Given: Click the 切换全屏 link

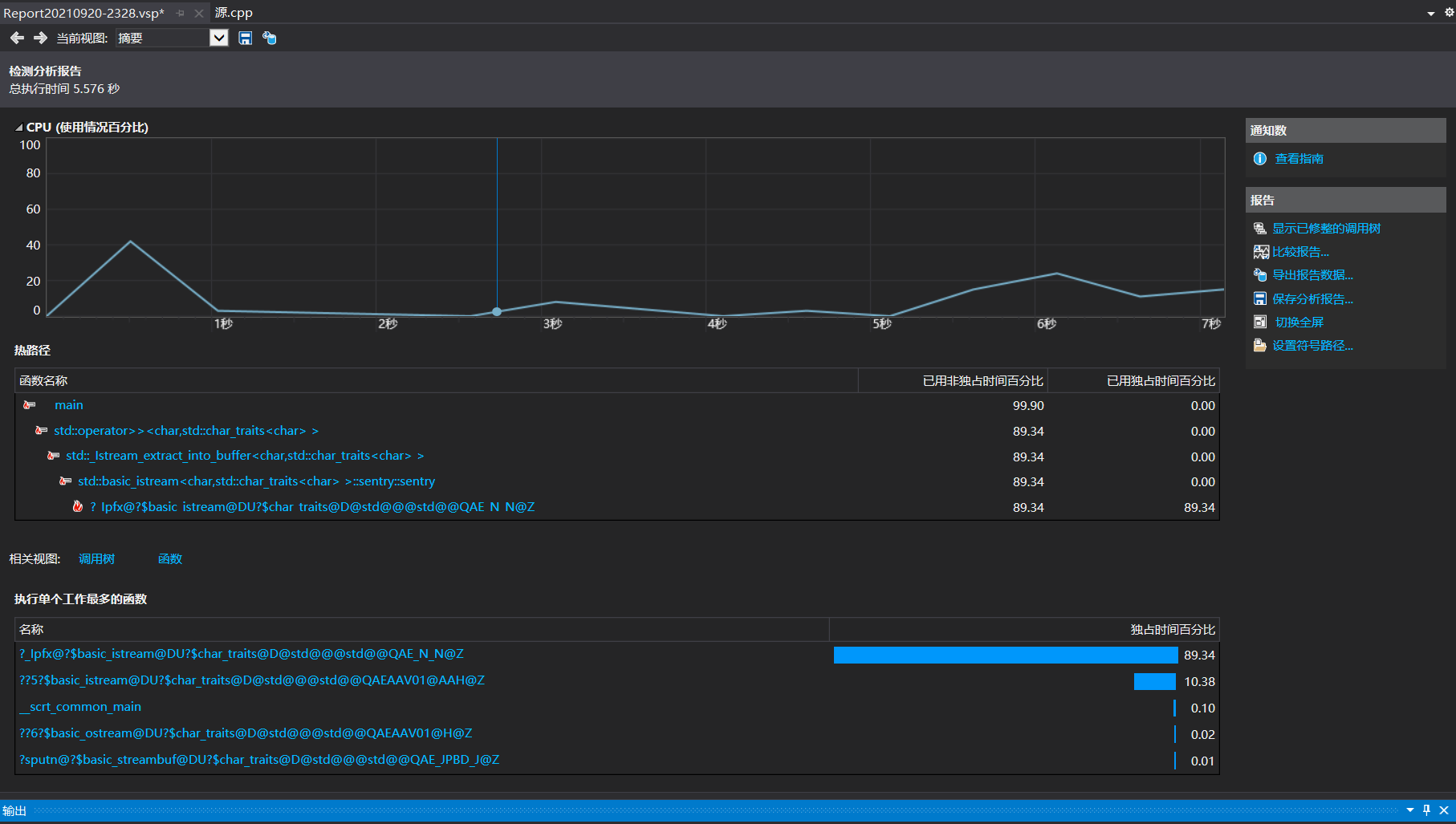Looking at the screenshot, I should (1299, 323).
